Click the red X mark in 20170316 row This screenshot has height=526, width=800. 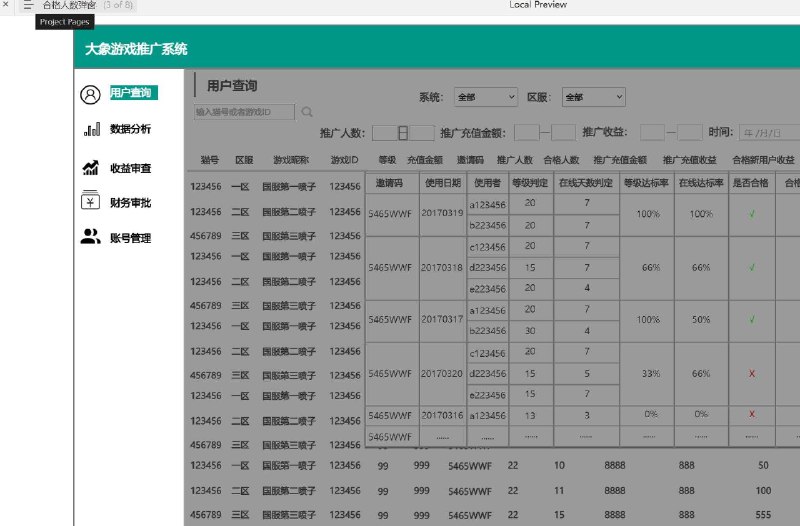tap(752, 414)
